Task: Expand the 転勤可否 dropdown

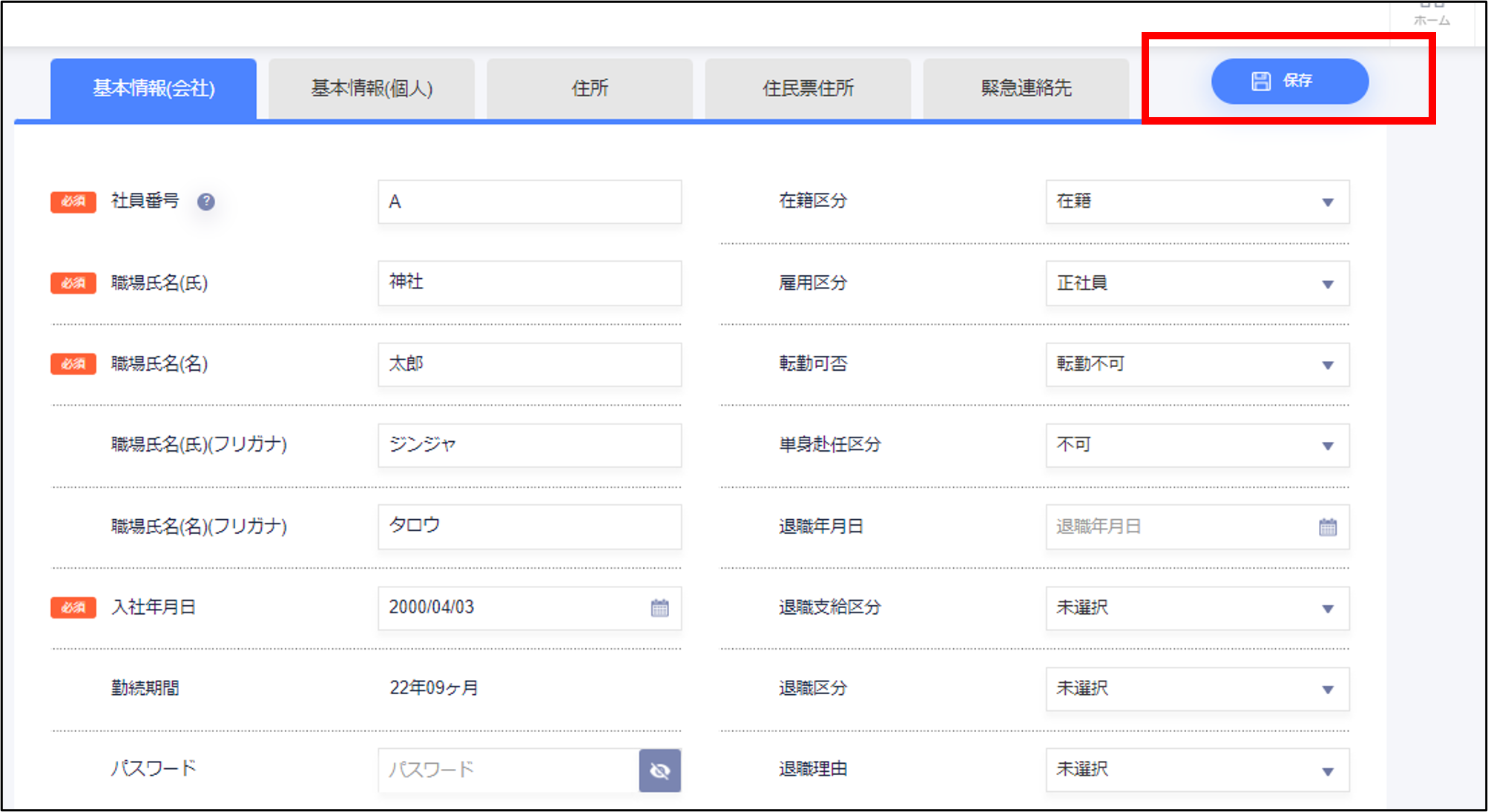Action: [1197, 364]
